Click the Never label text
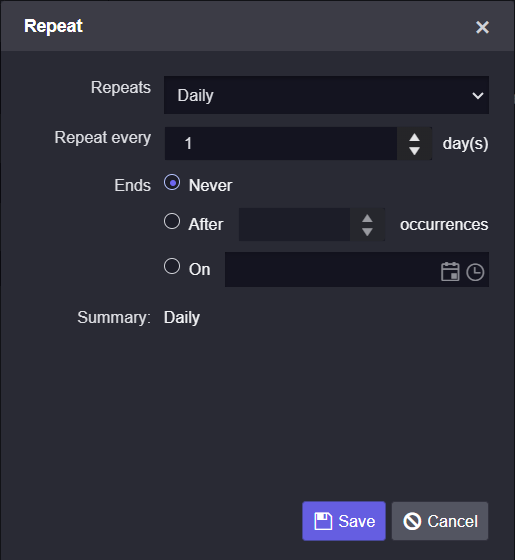The height and width of the screenshot is (560, 515). 211,185
